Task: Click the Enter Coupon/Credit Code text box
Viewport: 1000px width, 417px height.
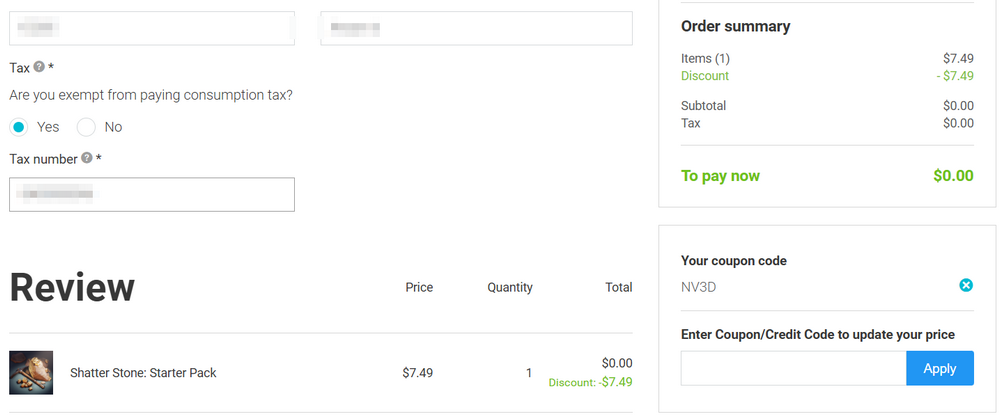Action: [793, 368]
